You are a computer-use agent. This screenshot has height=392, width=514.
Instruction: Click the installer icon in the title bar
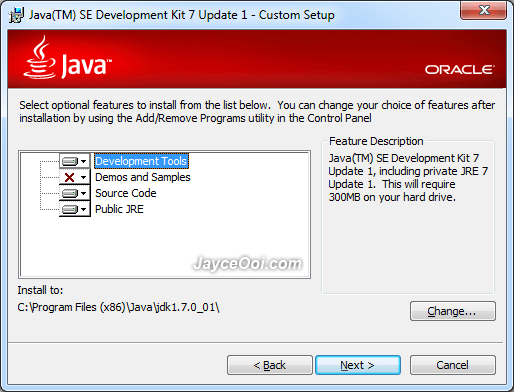coord(16,15)
